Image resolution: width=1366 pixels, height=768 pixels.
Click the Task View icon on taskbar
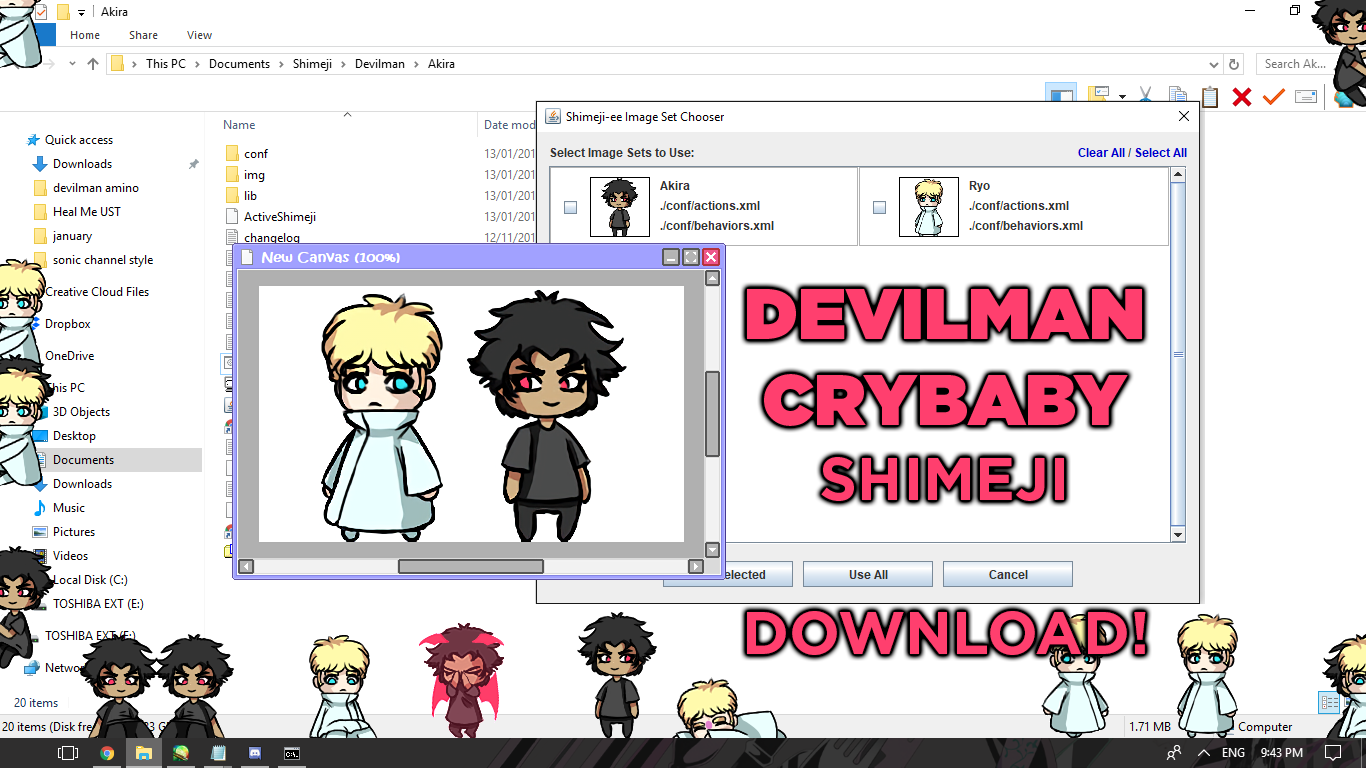coord(67,753)
